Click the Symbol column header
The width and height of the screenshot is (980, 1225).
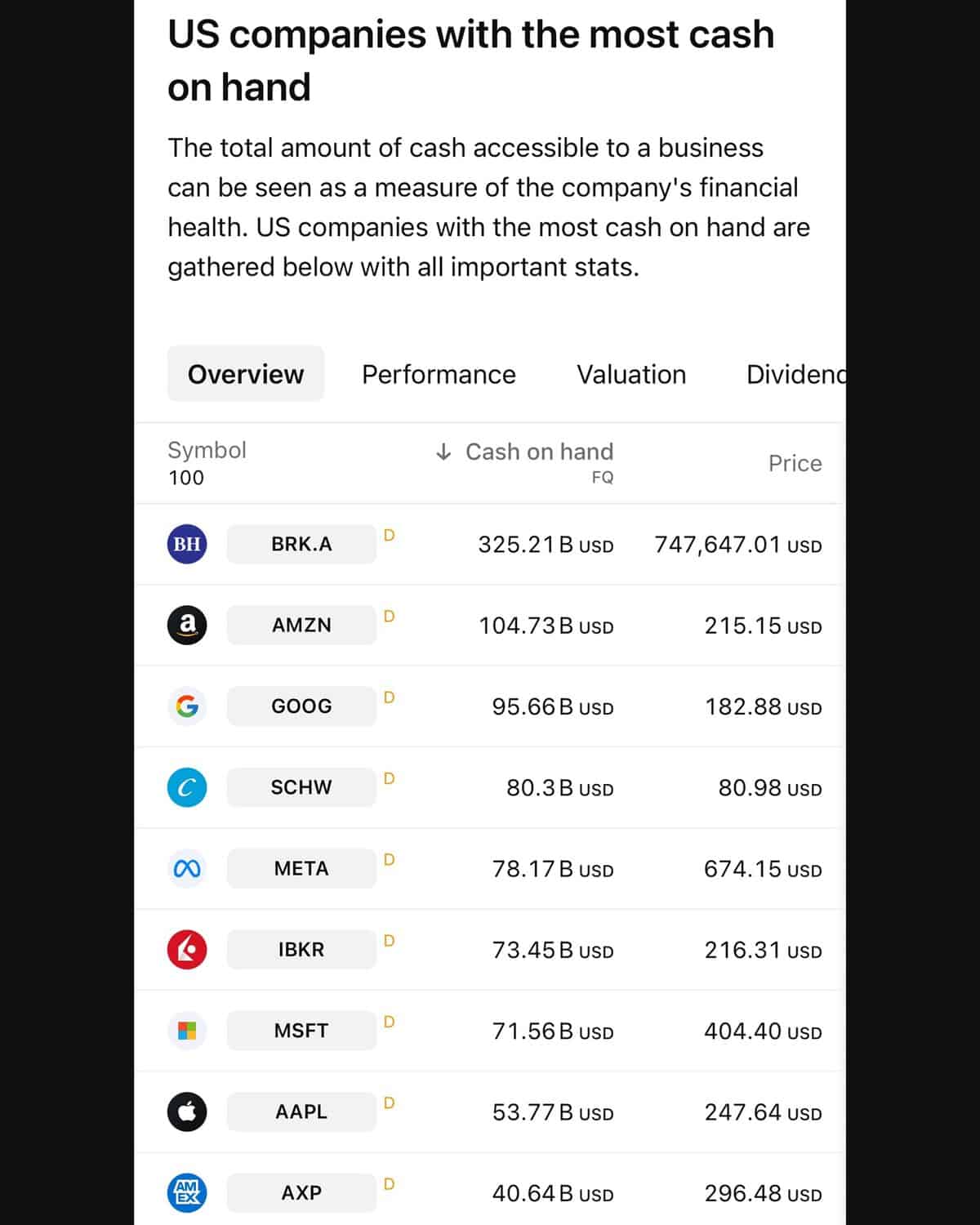coord(207,451)
